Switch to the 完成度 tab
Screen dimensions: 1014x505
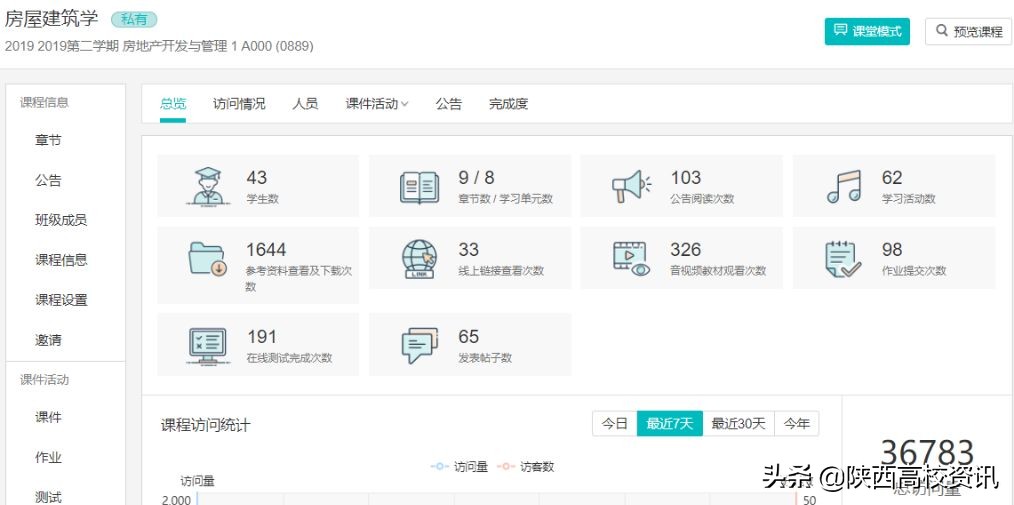tap(508, 103)
